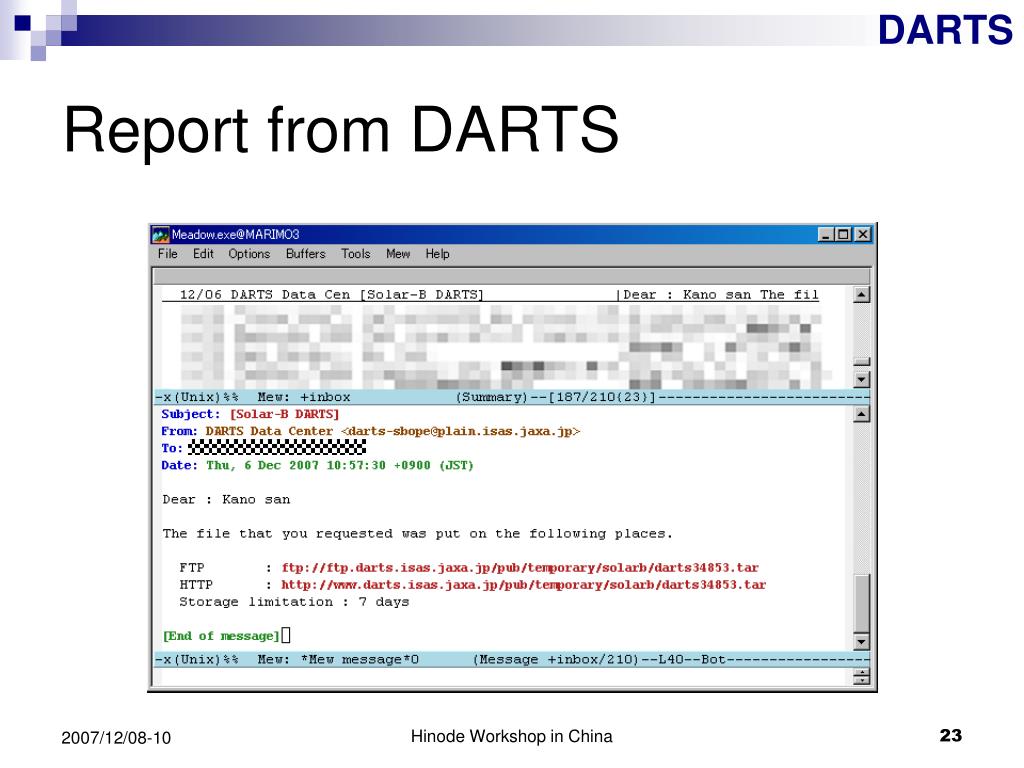This screenshot has width=1024, height=768.
Task: Click 'The file that you requested' sentence
Action: pyautogui.click(x=417, y=534)
